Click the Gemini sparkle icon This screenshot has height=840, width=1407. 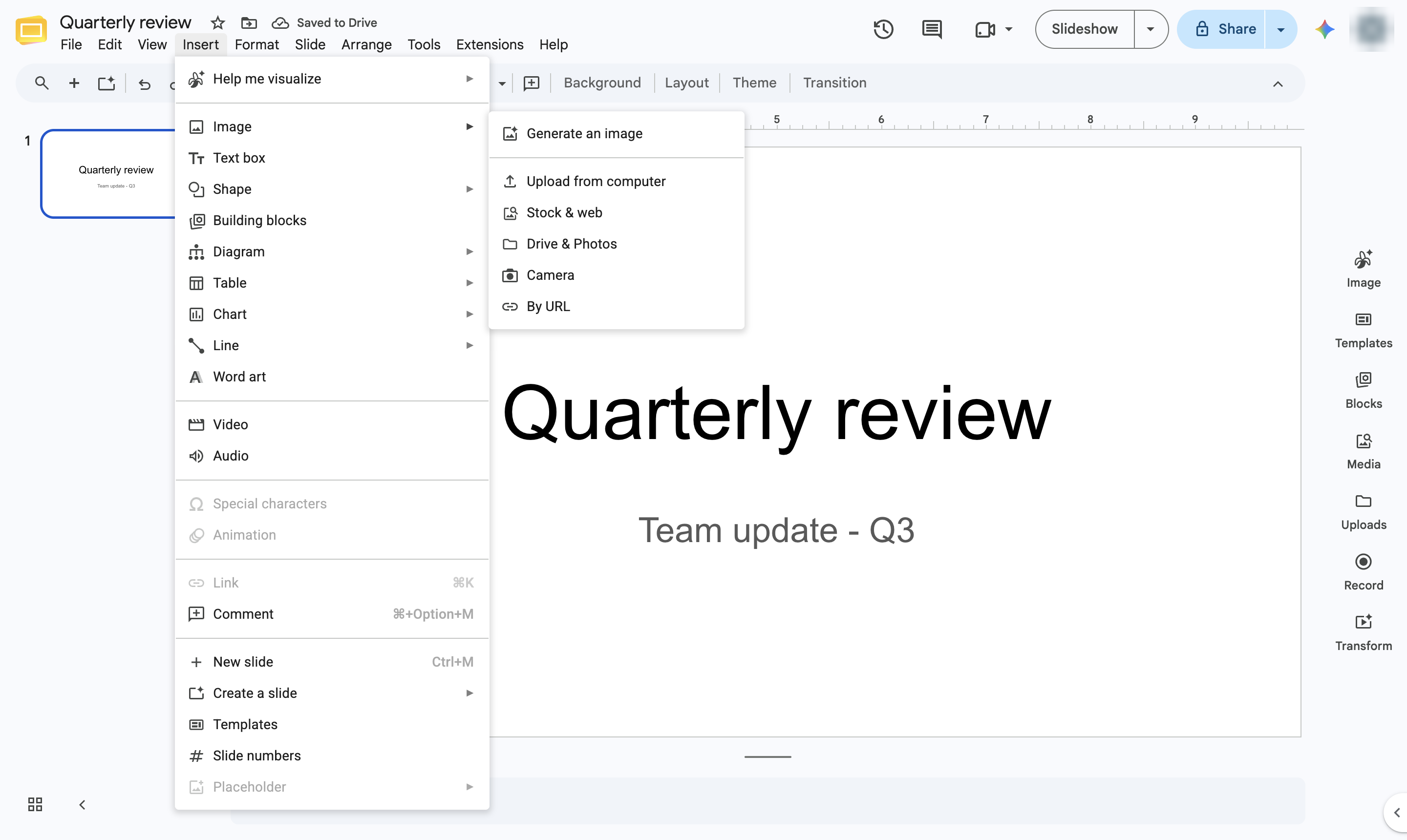1325,29
